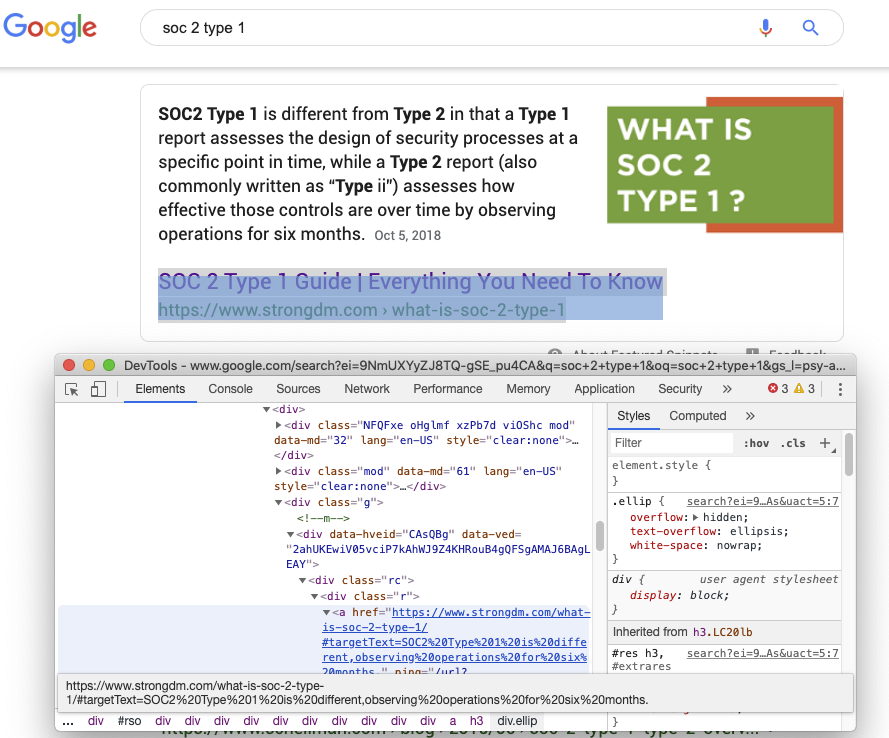Screen dimensions: 889x738
Task: Select h3 in DOM breadcrumb bar
Action: click(x=476, y=721)
